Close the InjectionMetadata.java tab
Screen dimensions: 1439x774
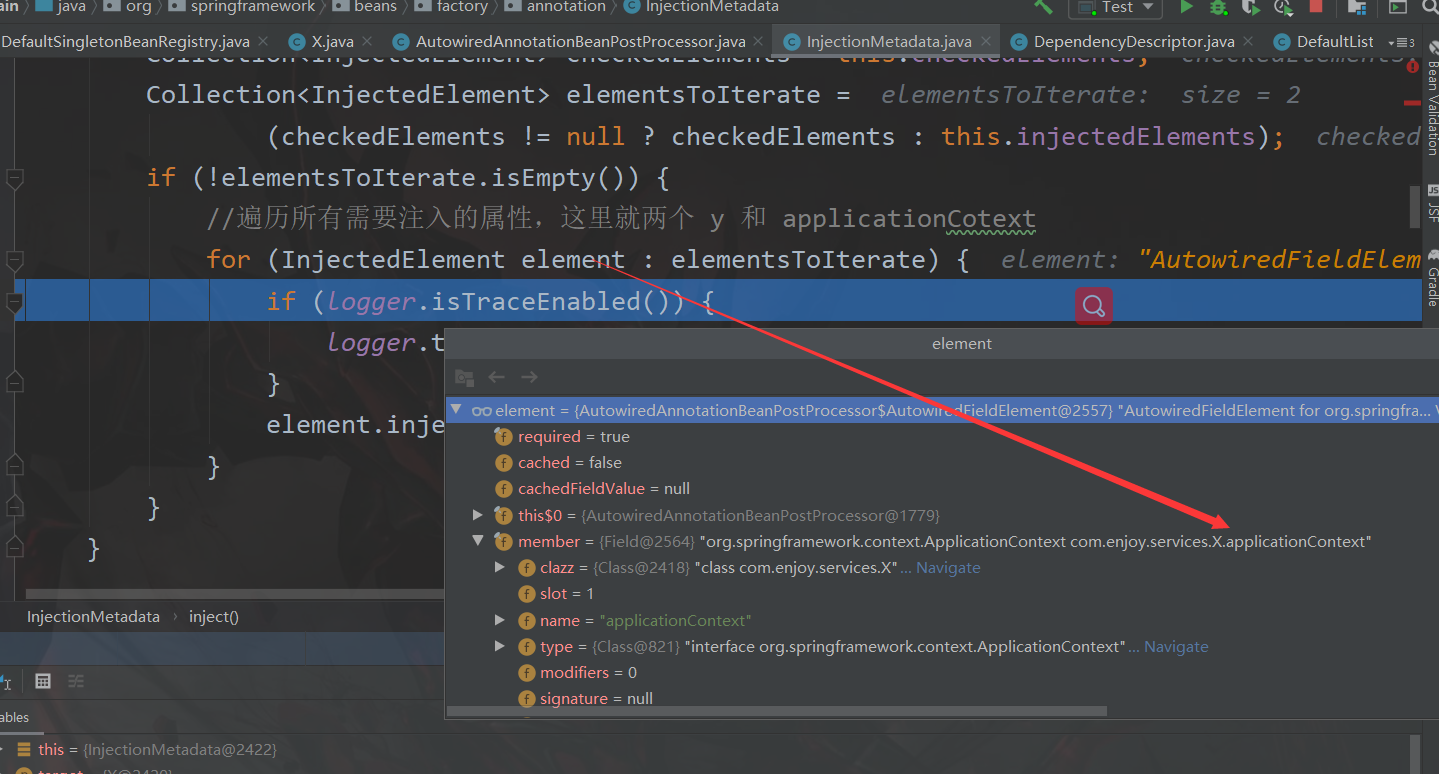tap(986, 42)
